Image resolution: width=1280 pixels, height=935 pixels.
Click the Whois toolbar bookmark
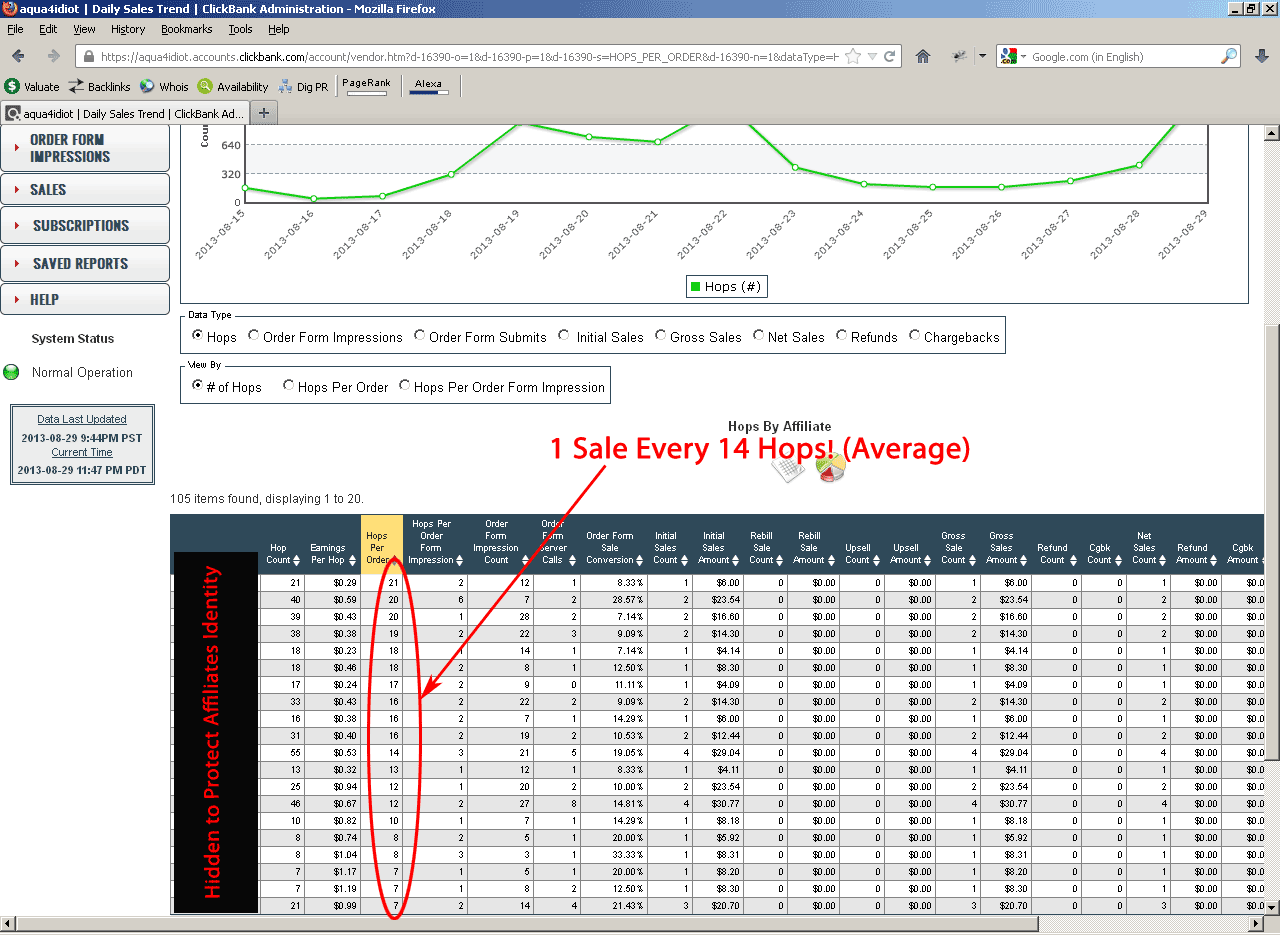tap(164, 87)
